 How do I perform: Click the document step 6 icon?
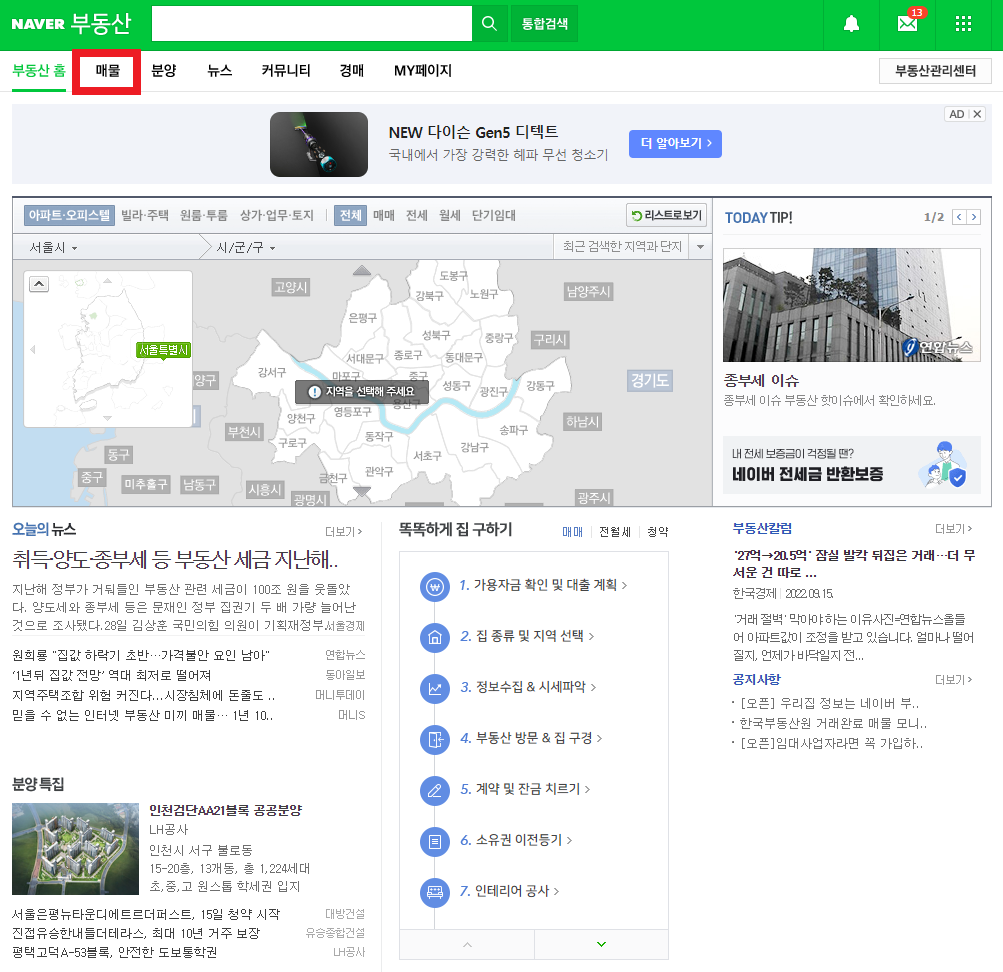point(435,842)
